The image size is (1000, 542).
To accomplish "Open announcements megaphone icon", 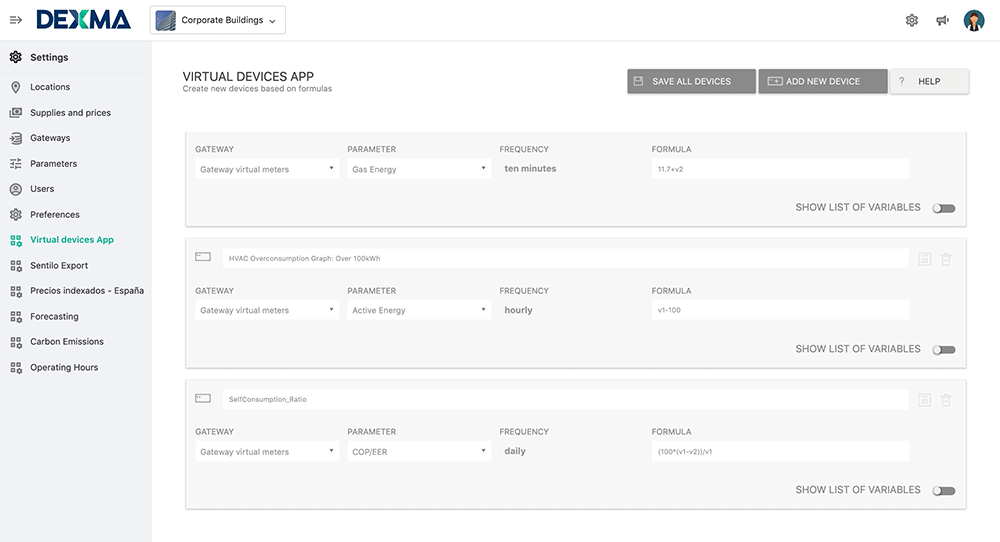I will [x=943, y=20].
